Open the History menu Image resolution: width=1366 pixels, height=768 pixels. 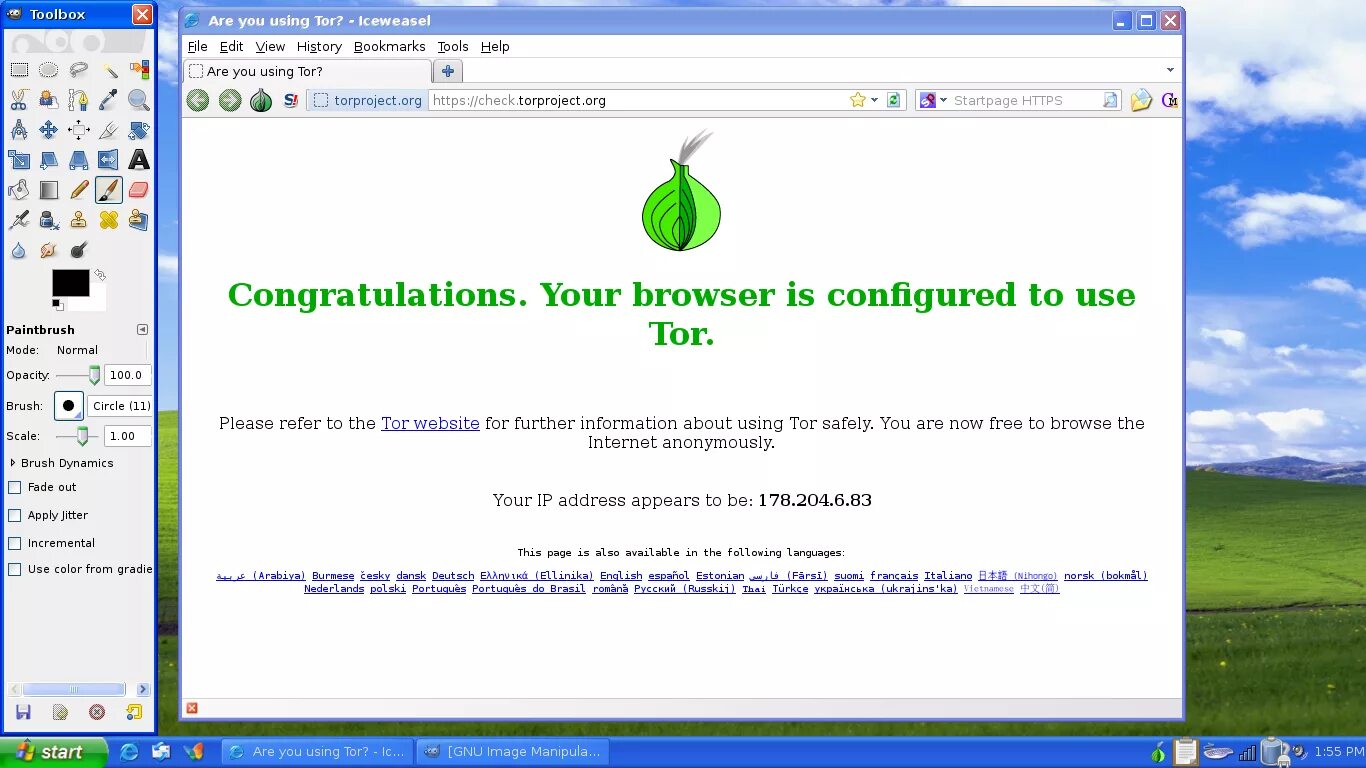click(319, 46)
